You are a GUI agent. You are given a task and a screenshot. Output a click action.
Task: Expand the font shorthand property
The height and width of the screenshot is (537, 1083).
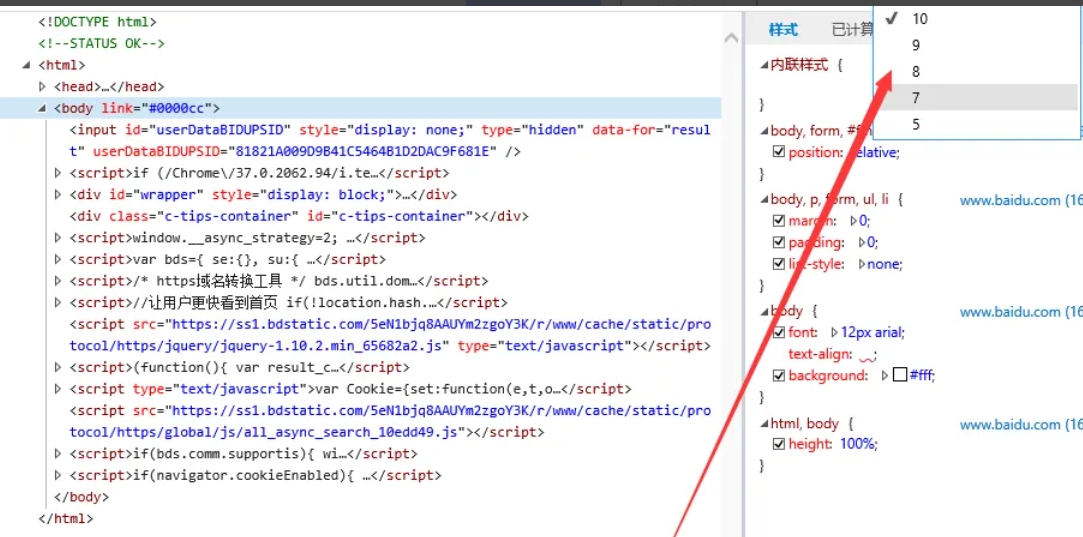click(x=834, y=332)
